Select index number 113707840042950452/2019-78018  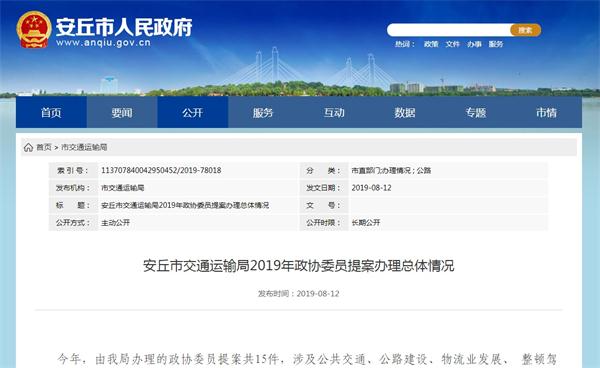pos(161,170)
